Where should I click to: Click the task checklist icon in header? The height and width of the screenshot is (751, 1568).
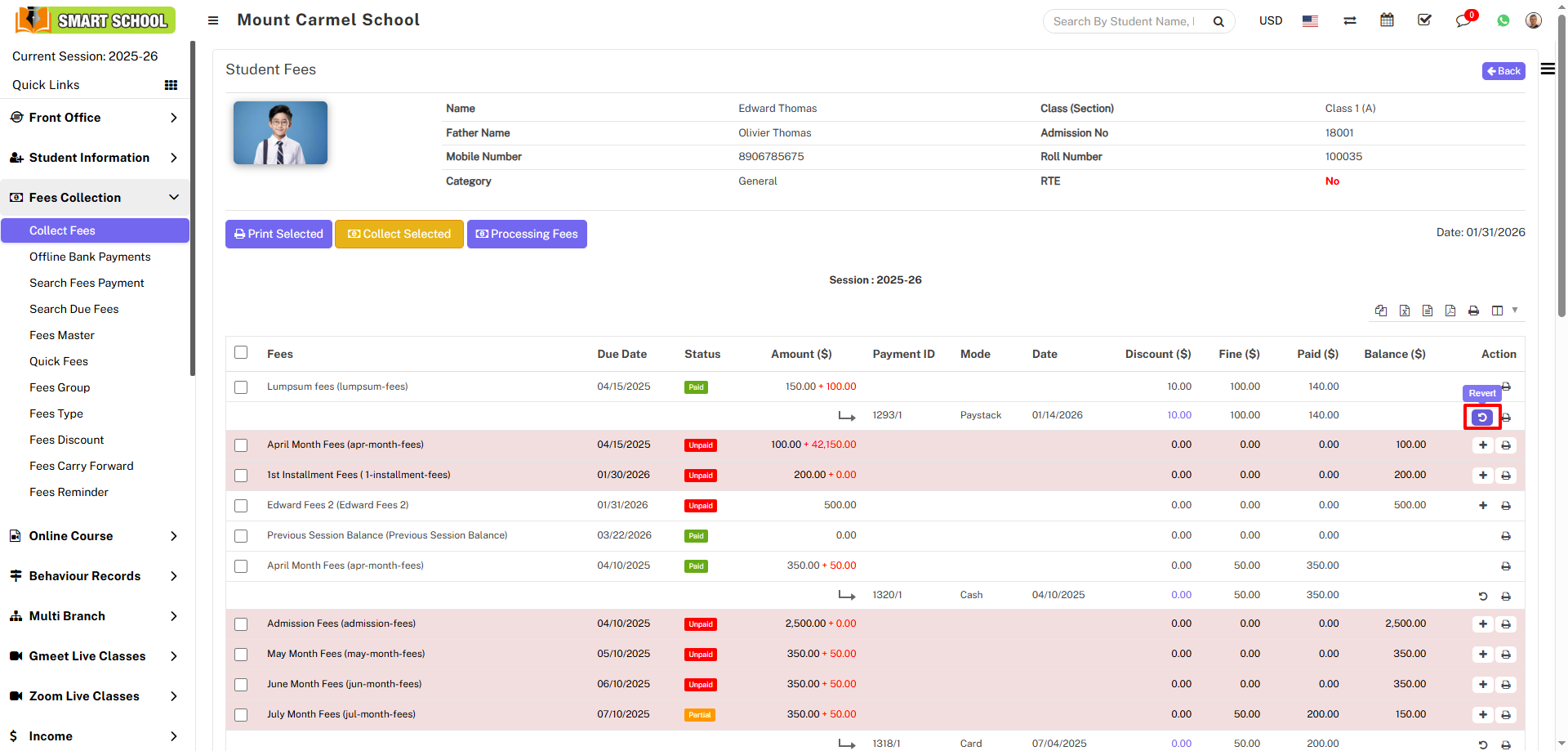pyautogui.click(x=1424, y=20)
